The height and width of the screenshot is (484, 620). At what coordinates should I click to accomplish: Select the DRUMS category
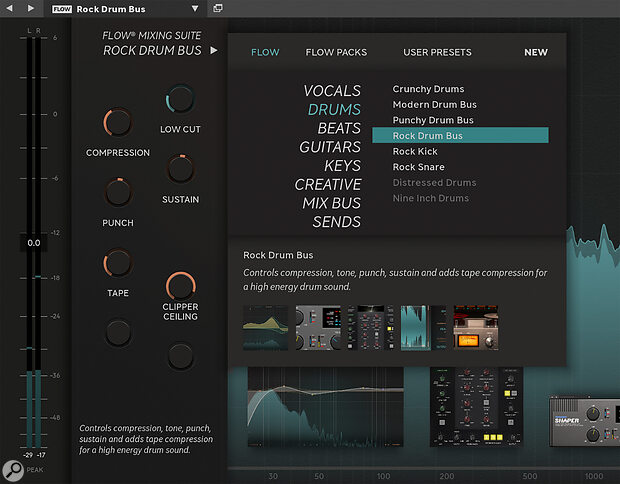[x=335, y=110]
